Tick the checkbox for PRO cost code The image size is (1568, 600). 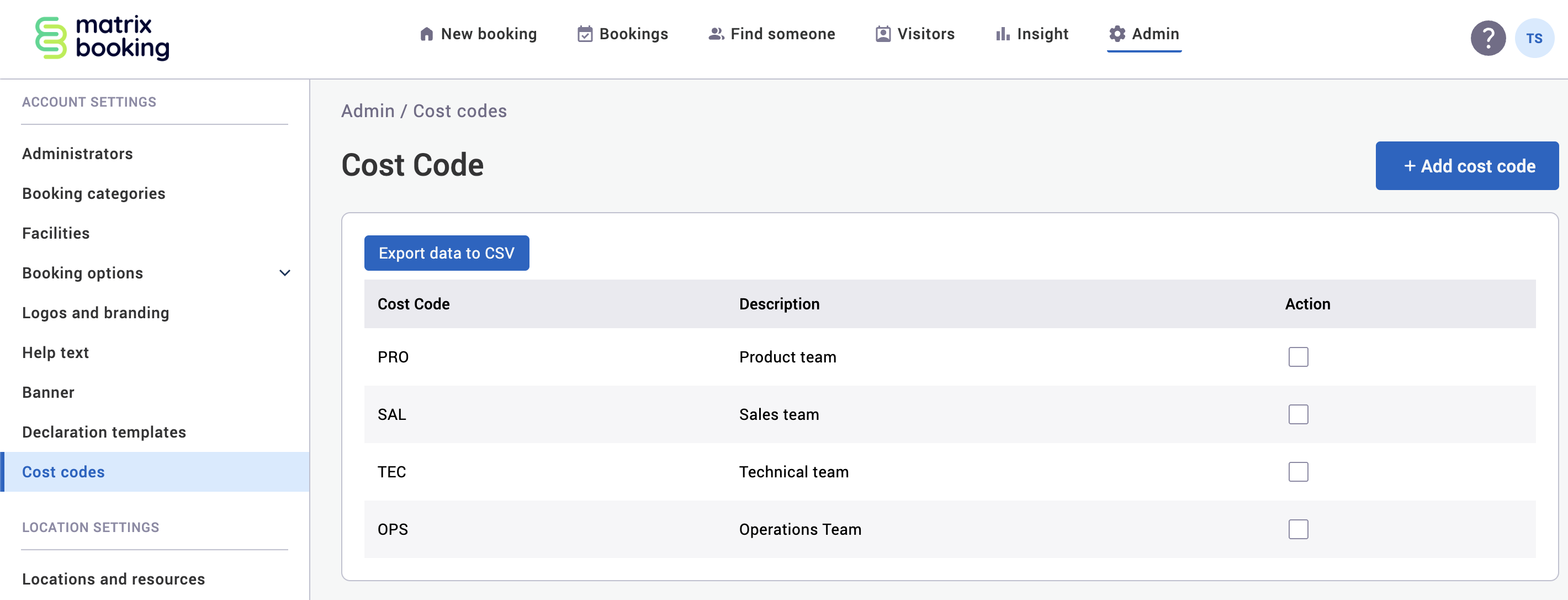[1297, 357]
